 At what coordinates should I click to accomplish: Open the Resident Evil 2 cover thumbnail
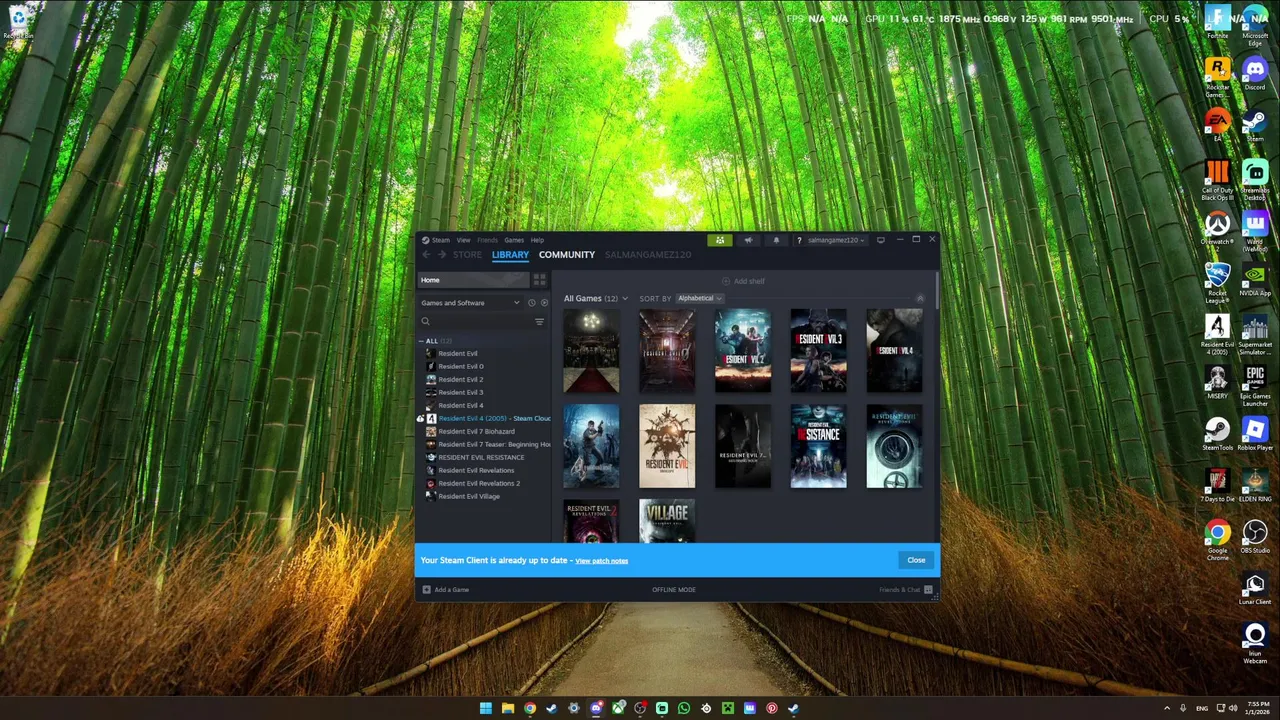coord(743,351)
